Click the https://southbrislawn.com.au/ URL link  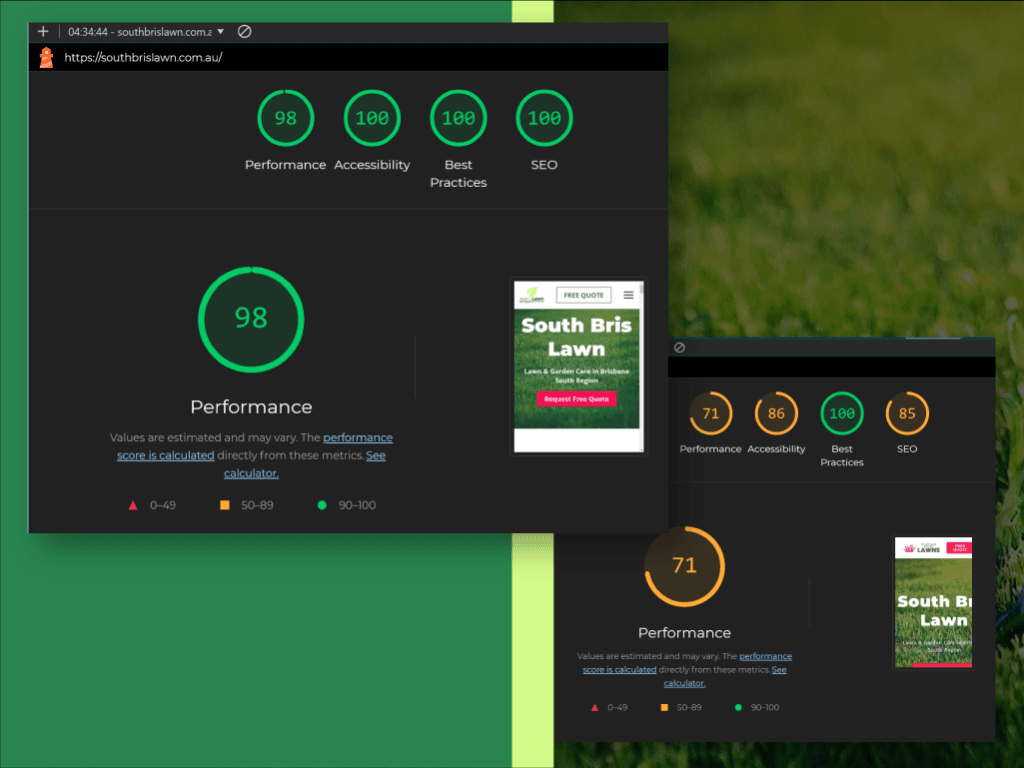[143, 57]
